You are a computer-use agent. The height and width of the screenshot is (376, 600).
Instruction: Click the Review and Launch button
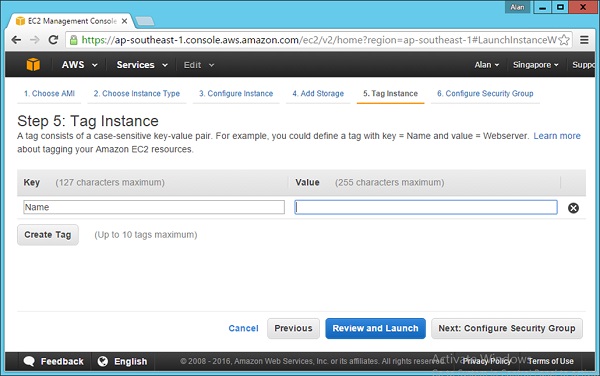pos(375,328)
